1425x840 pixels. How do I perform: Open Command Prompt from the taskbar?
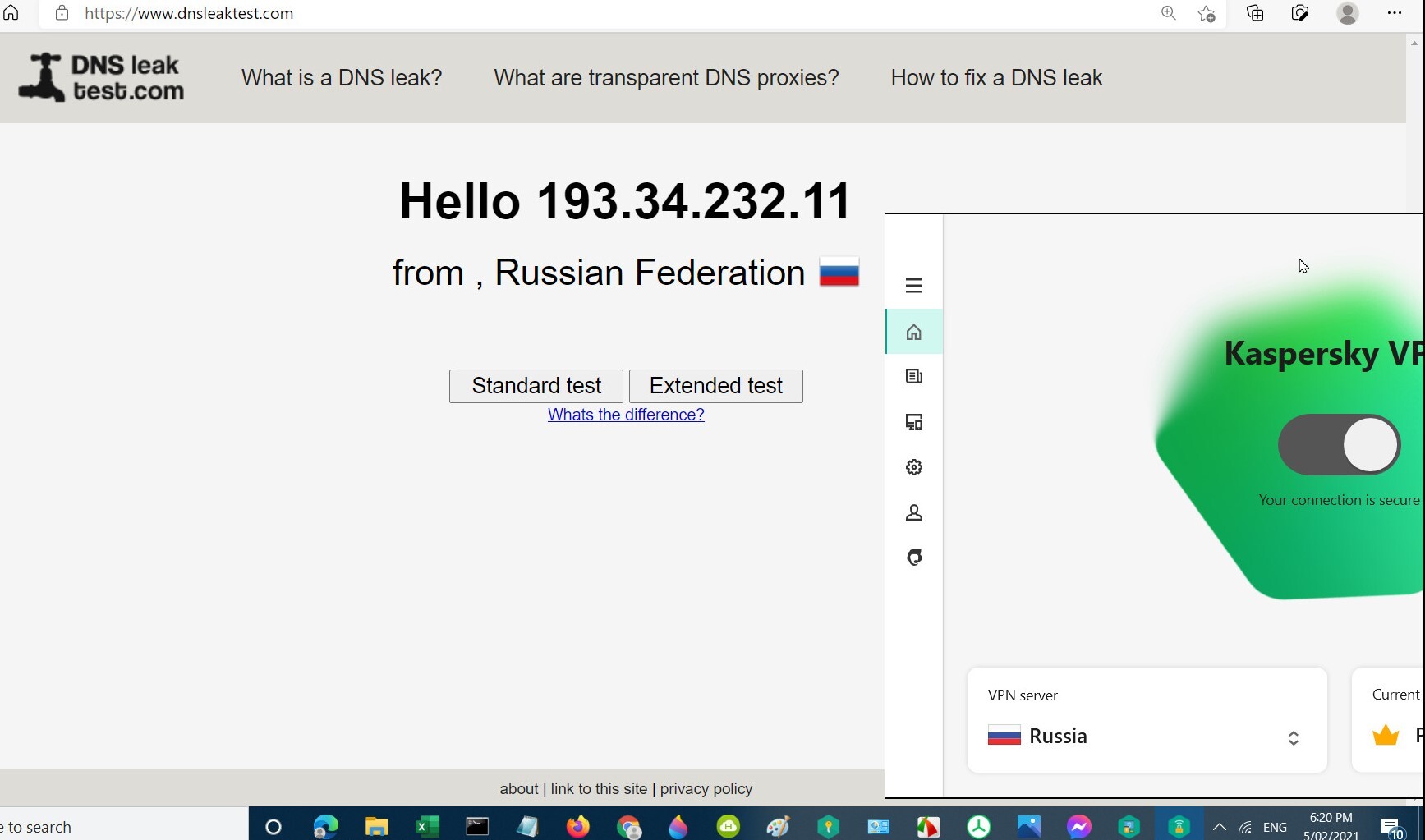coord(477,826)
